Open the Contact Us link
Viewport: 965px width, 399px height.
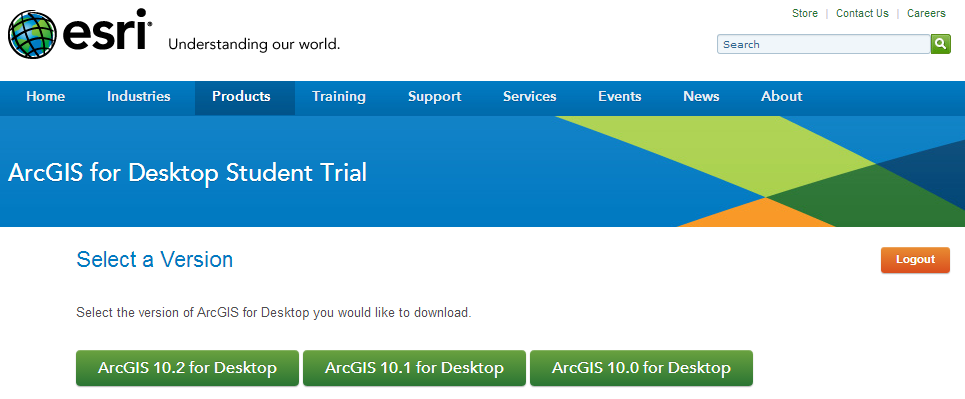[862, 13]
